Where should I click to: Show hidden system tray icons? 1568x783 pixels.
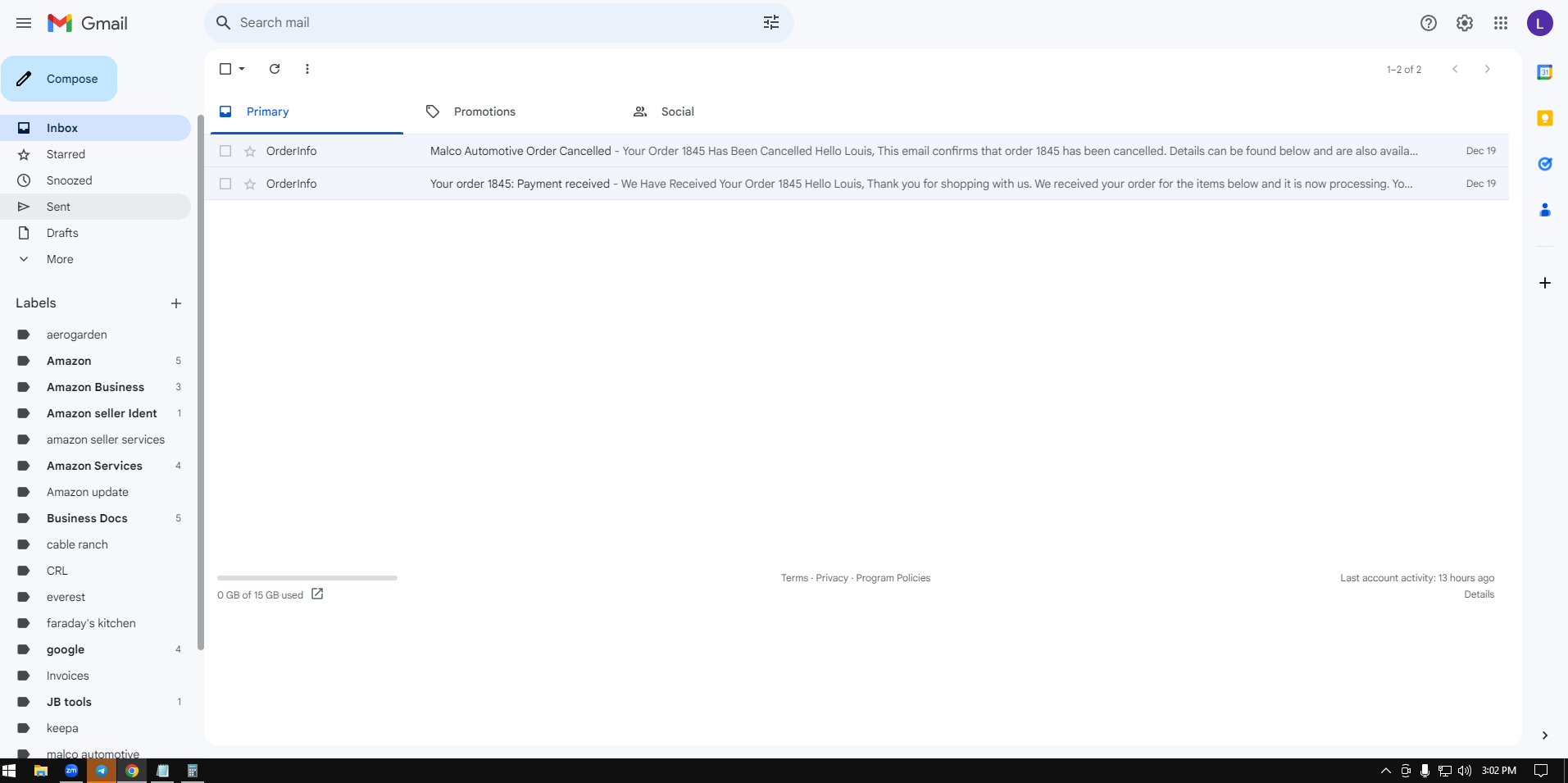(1386, 771)
